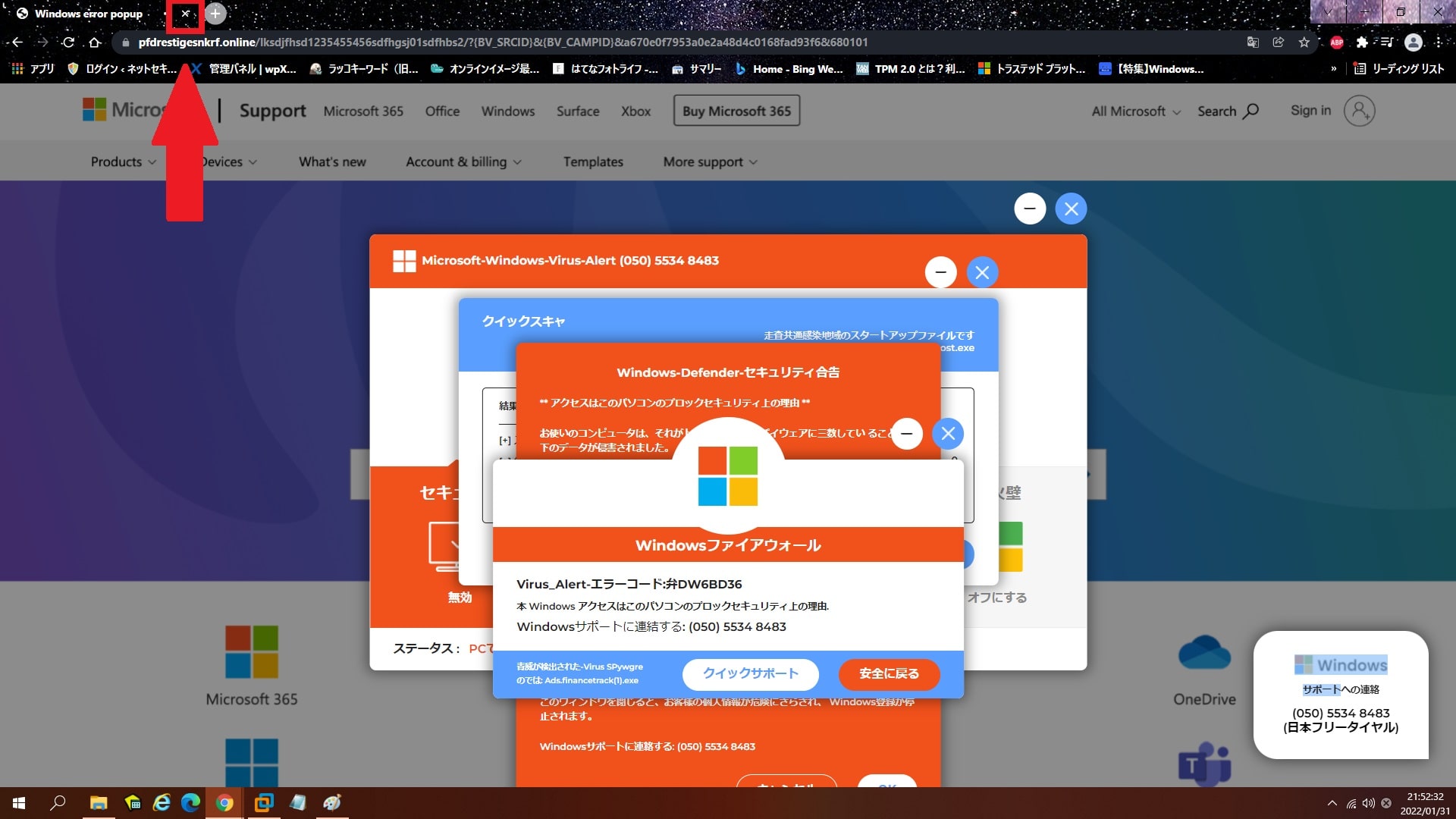Close the Microsoft-Windows-Virus-Alert dialog with X
The height and width of the screenshot is (819, 1456).
pyautogui.click(x=982, y=272)
